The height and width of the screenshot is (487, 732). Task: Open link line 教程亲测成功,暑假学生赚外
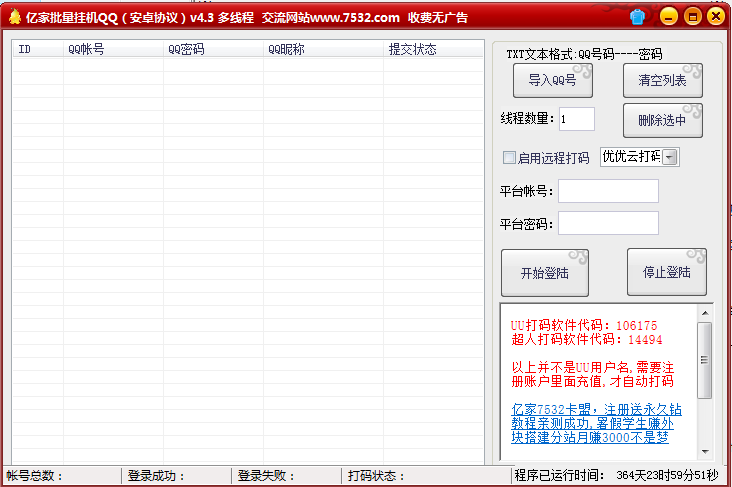(x=592, y=423)
